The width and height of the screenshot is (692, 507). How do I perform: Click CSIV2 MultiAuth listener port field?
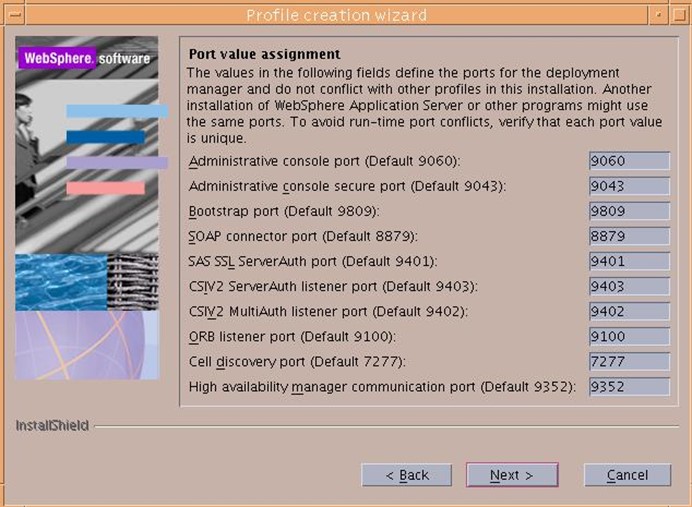pyautogui.click(x=629, y=312)
